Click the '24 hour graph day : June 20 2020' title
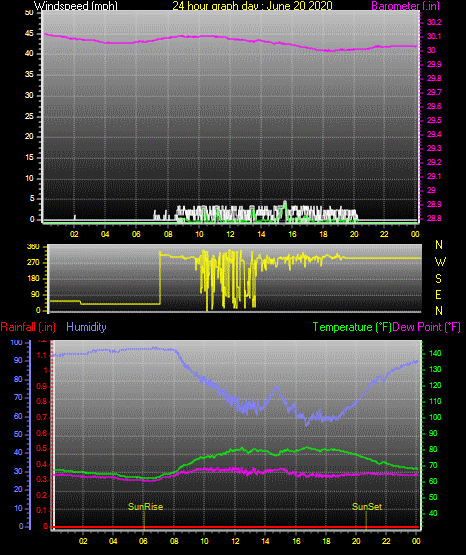The height and width of the screenshot is (555, 466). pos(252,6)
